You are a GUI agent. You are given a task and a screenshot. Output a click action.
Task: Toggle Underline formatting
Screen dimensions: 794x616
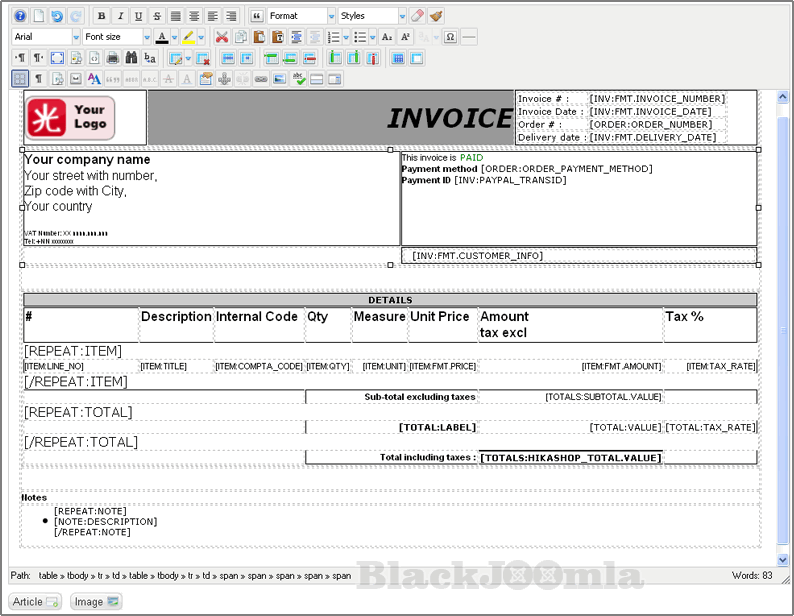(x=138, y=16)
